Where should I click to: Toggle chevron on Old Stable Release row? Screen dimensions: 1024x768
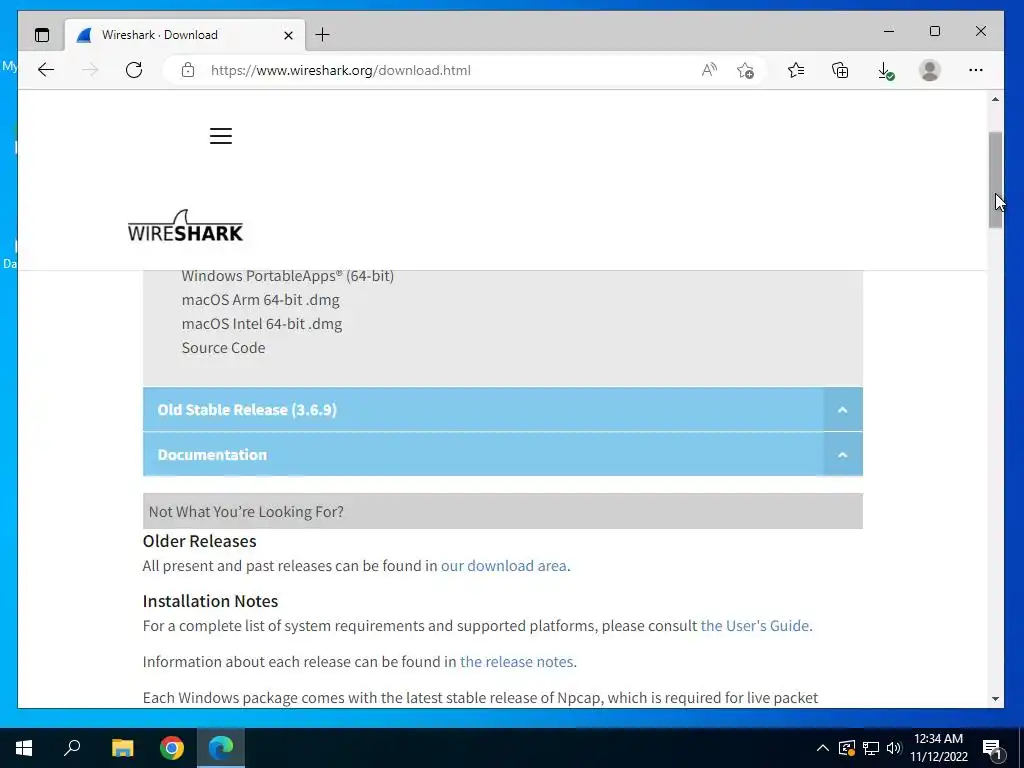tap(842, 409)
